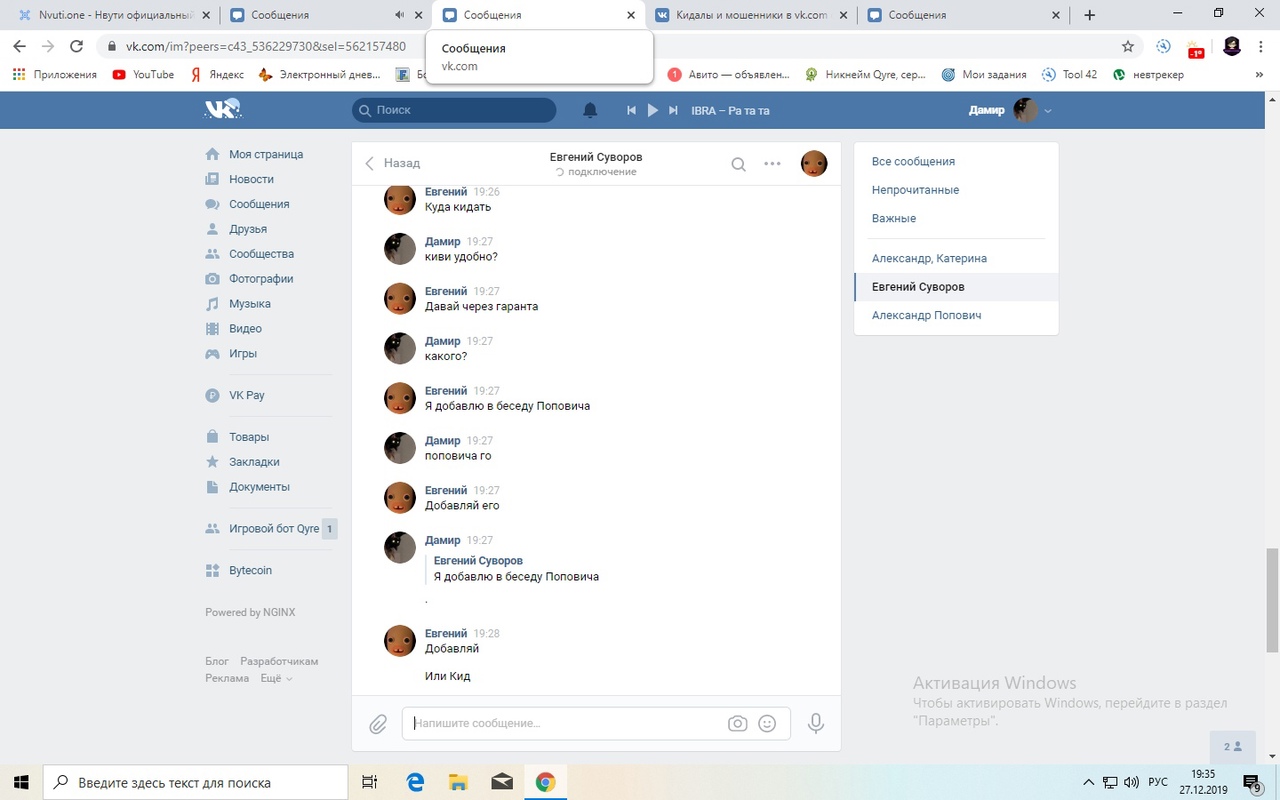
Task: Search within the conversation using the magnifier
Action: click(x=738, y=165)
